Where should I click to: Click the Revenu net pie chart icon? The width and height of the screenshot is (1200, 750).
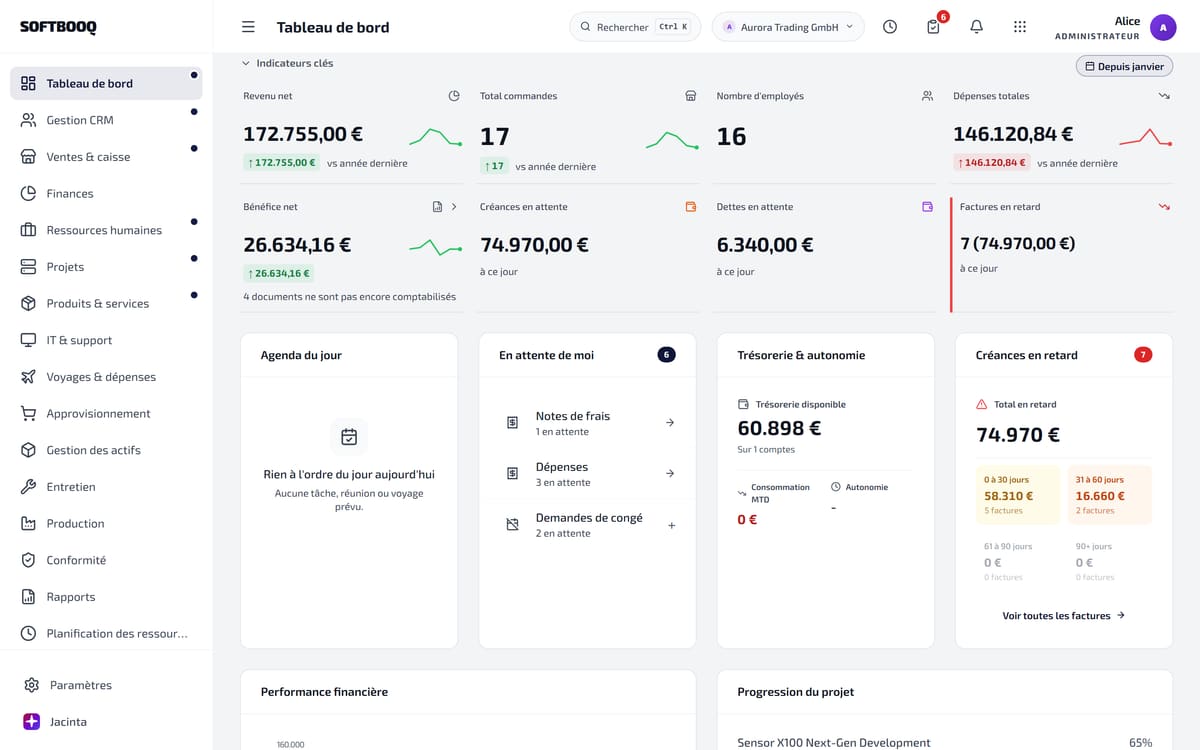click(x=454, y=96)
